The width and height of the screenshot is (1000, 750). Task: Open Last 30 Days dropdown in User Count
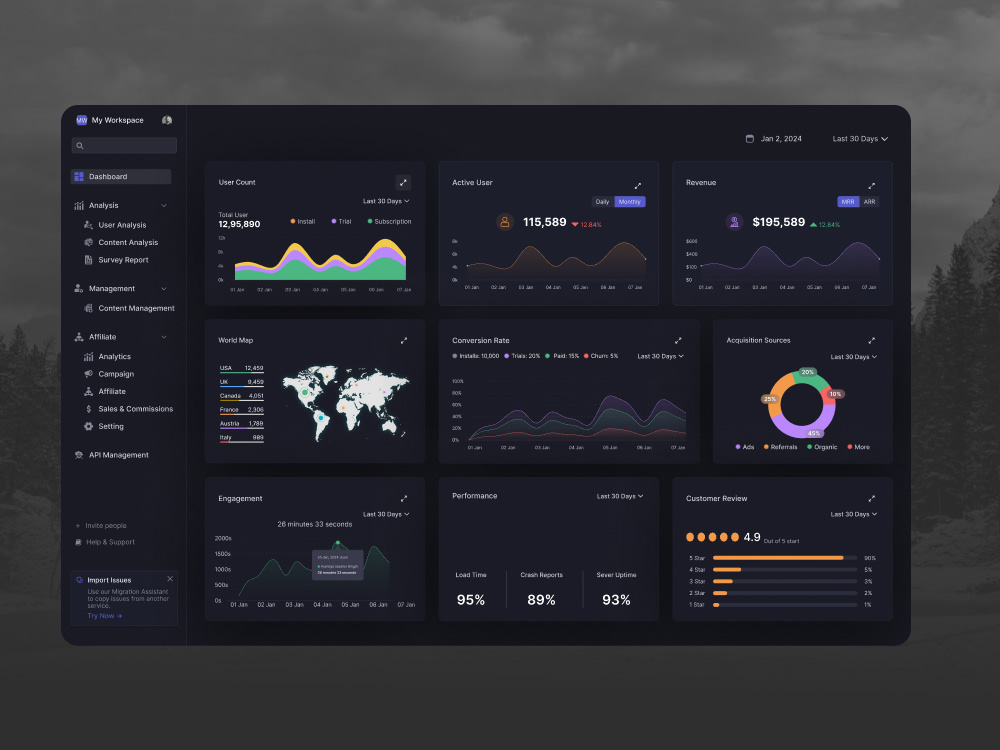386,201
